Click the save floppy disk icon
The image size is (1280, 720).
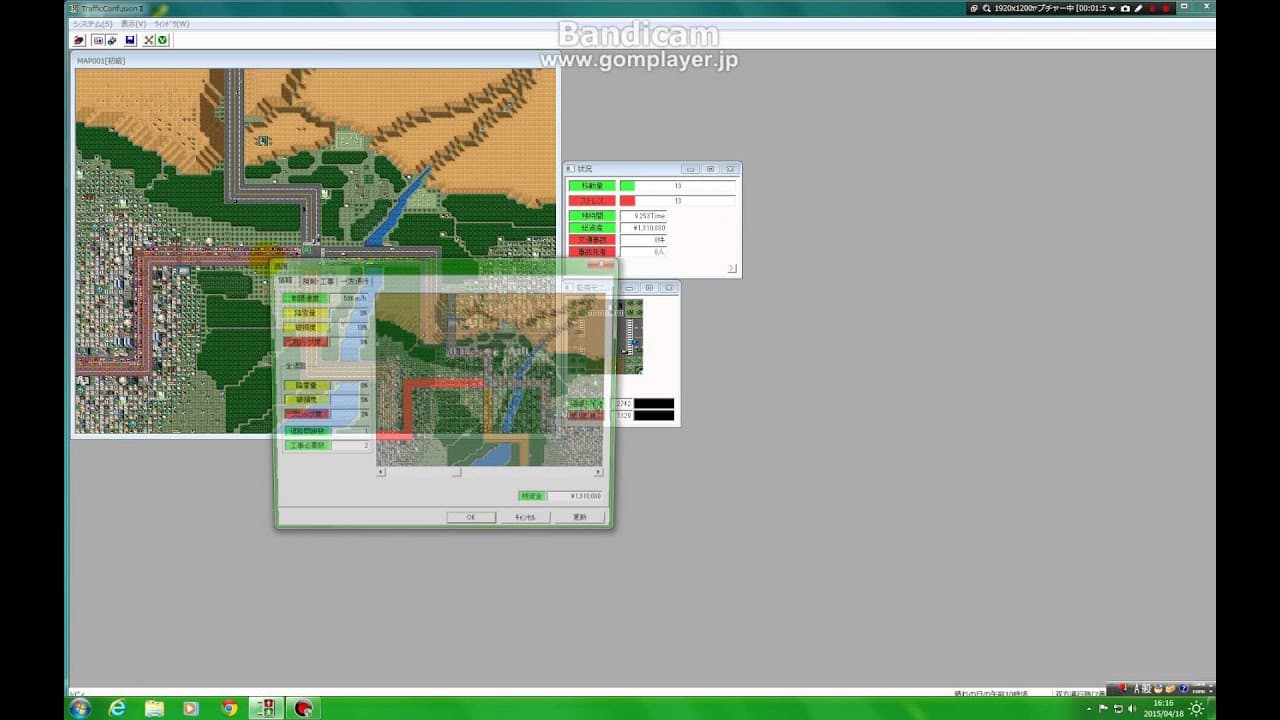[130, 40]
